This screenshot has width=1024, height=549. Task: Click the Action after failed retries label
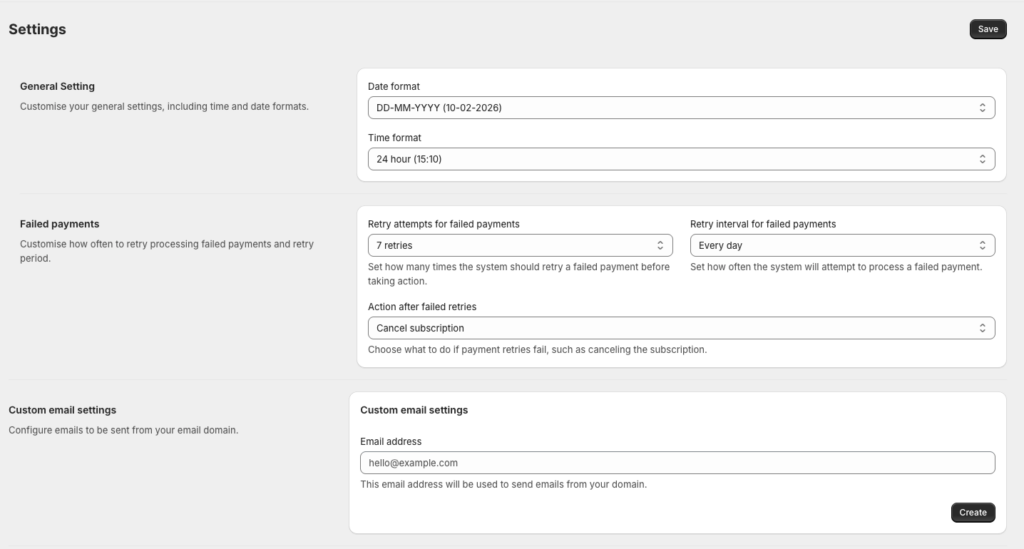coord(421,307)
